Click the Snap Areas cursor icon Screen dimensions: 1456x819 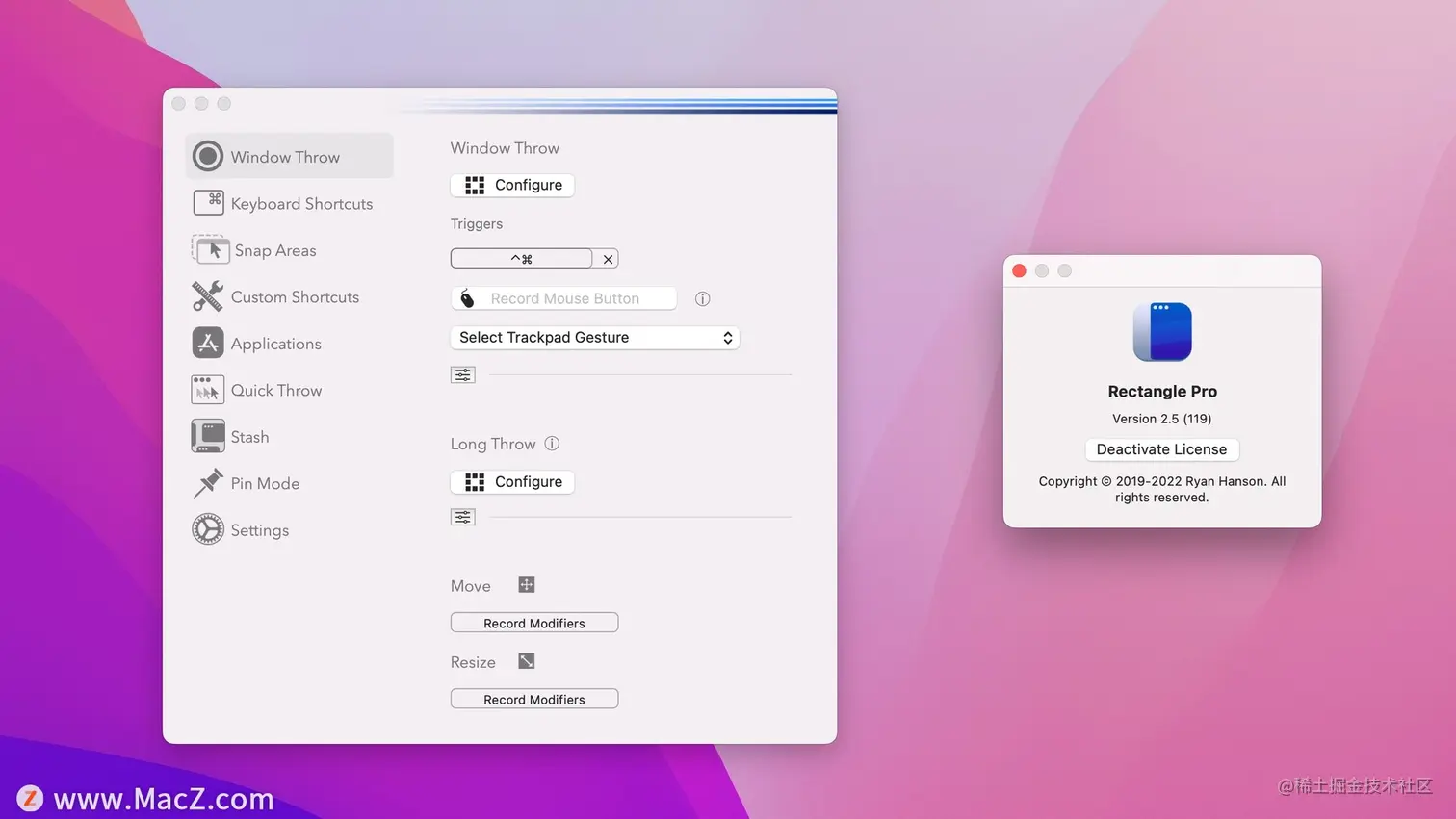(210, 249)
